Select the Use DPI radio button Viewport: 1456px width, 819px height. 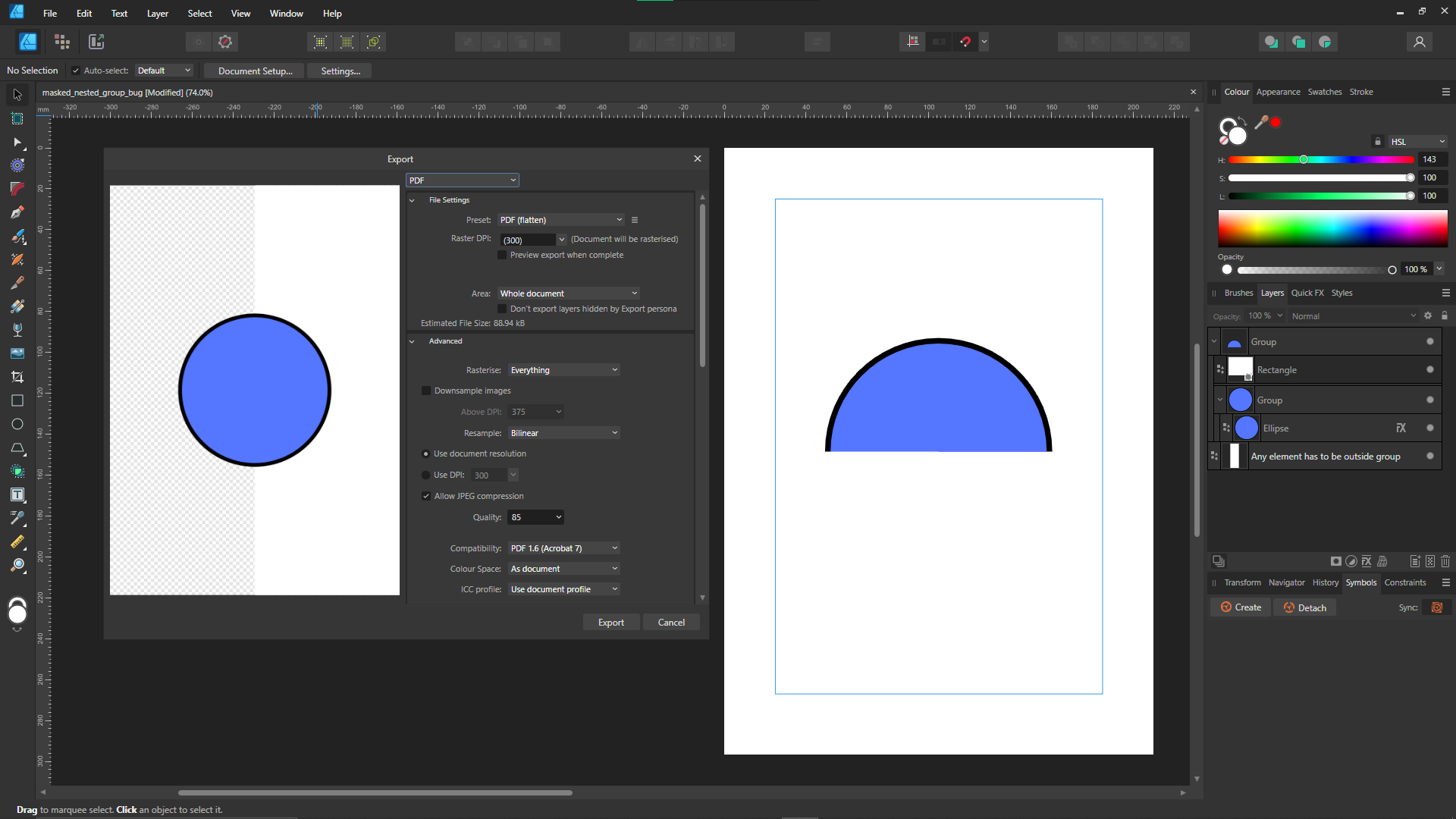[x=426, y=474]
